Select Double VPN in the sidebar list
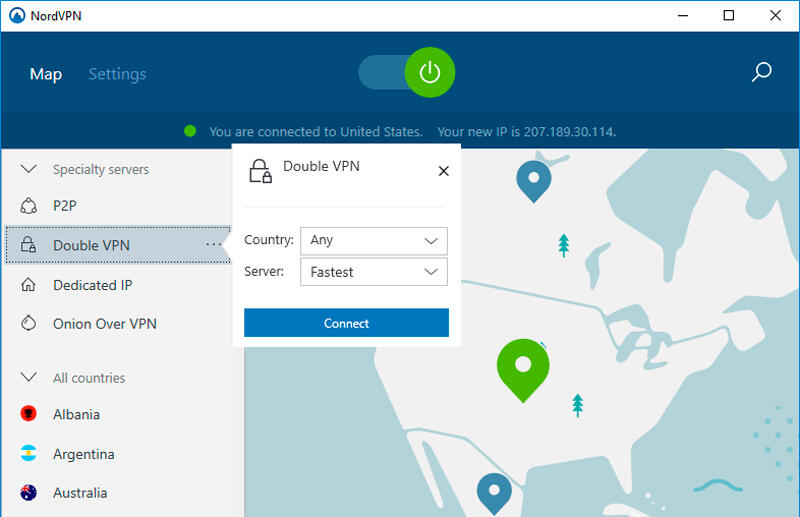Screen dimensions: 800x517 118,245
